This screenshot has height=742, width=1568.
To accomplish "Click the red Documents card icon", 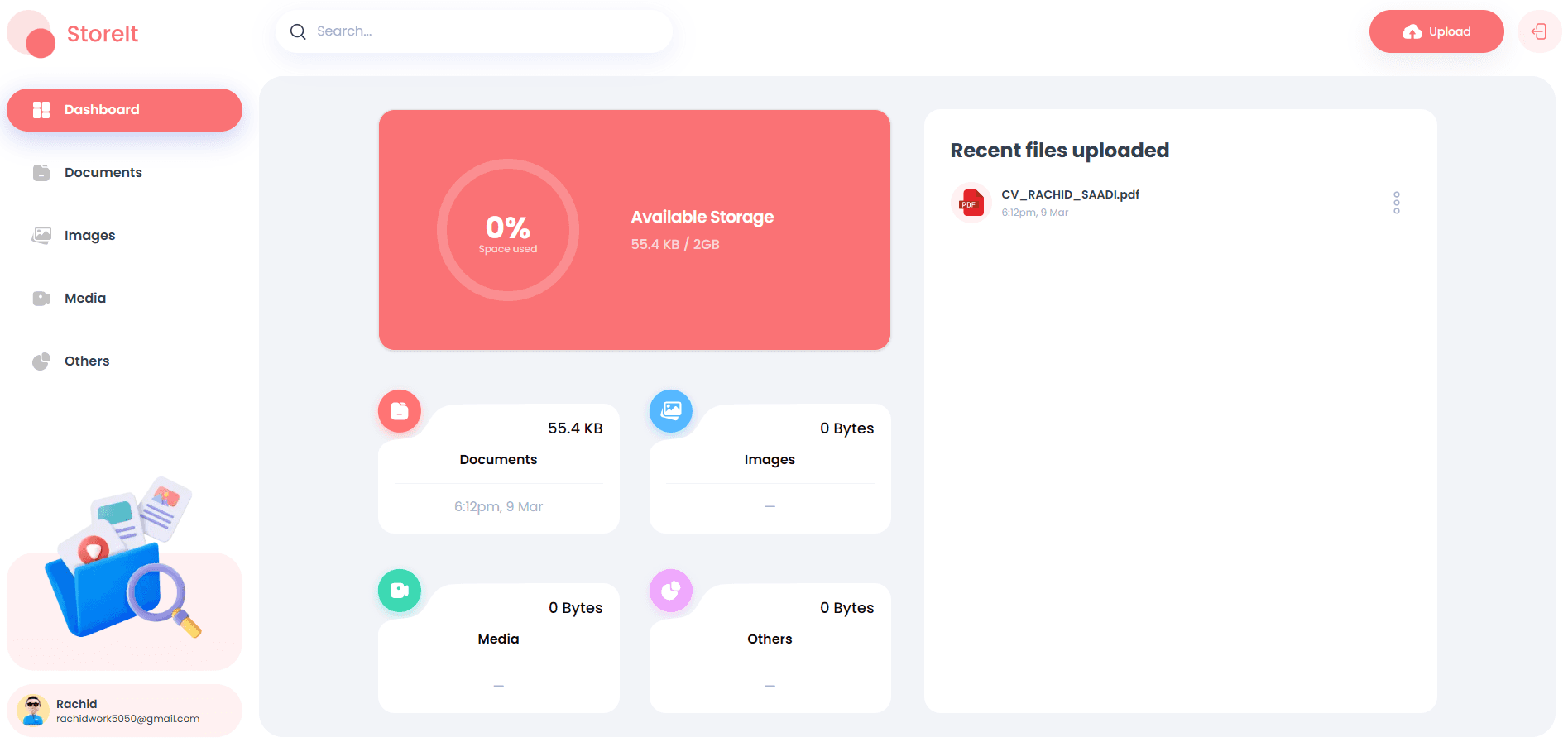I will coord(400,411).
